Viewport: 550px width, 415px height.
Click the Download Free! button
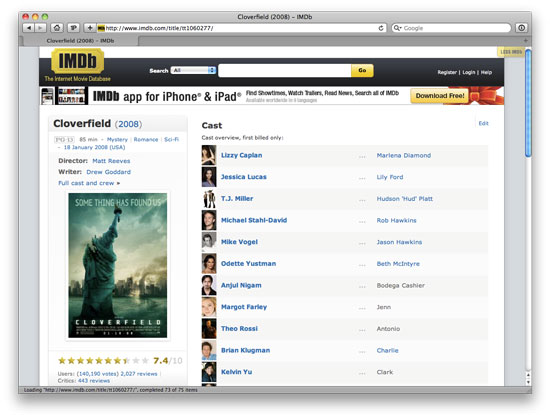pyautogui.click(x=440, y=95)
